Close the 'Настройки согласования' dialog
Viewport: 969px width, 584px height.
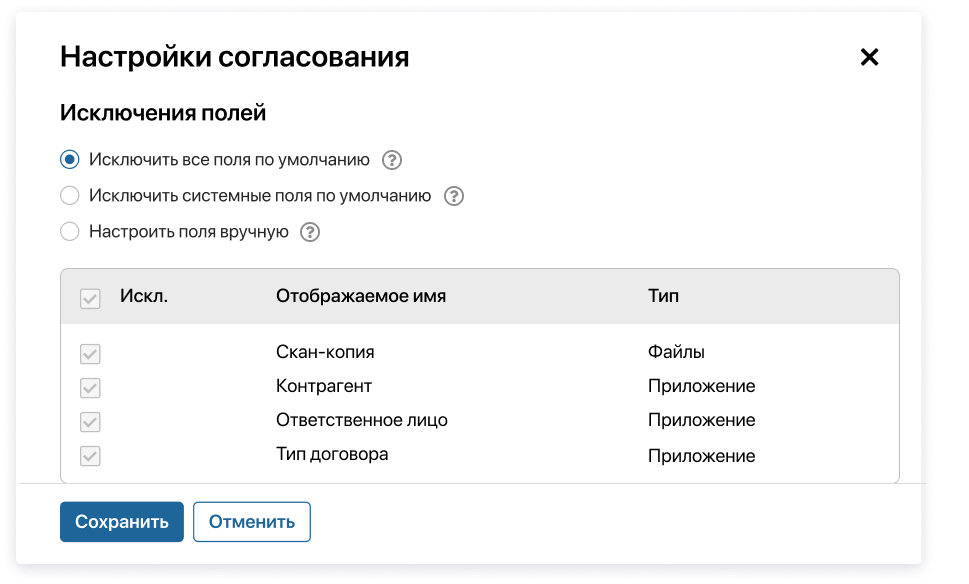[x=868, y=57]
